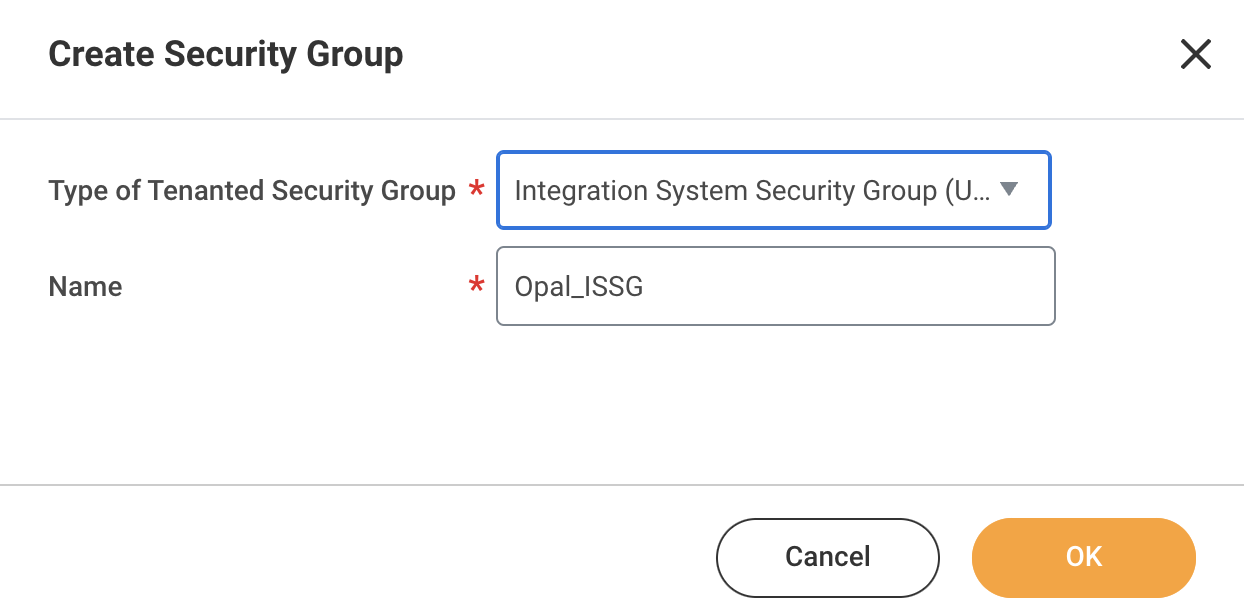Click the red asterisk beside the type dropdown
Screen dimensions: 1244x608
[x=476, y=189]
